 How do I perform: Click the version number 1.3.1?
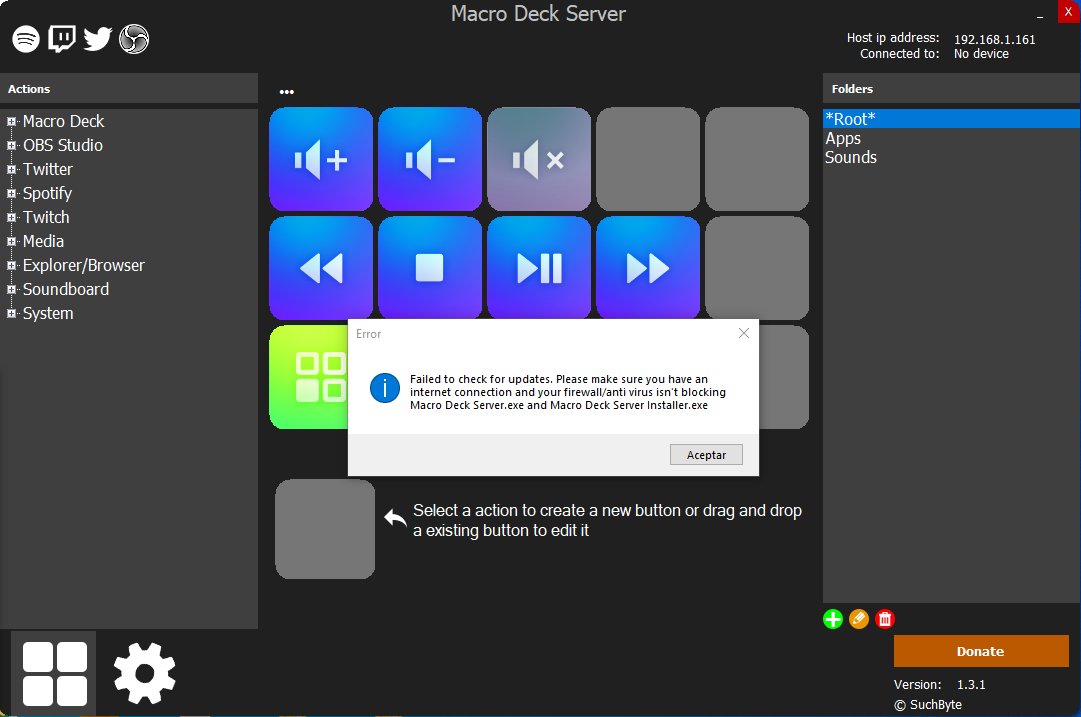(971, 685)
